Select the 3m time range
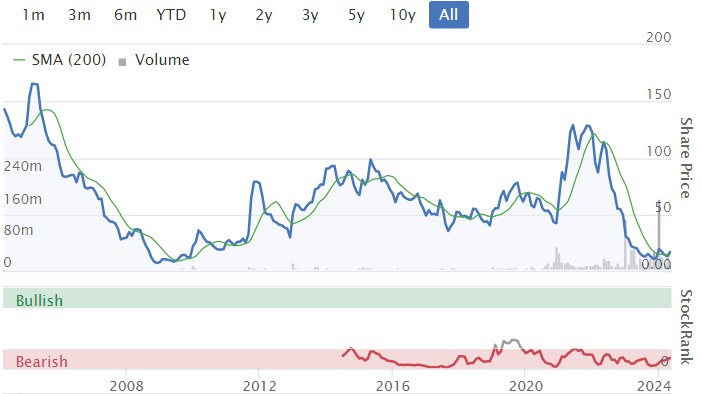This screenshot has height=394, width=701. (79, 15)
